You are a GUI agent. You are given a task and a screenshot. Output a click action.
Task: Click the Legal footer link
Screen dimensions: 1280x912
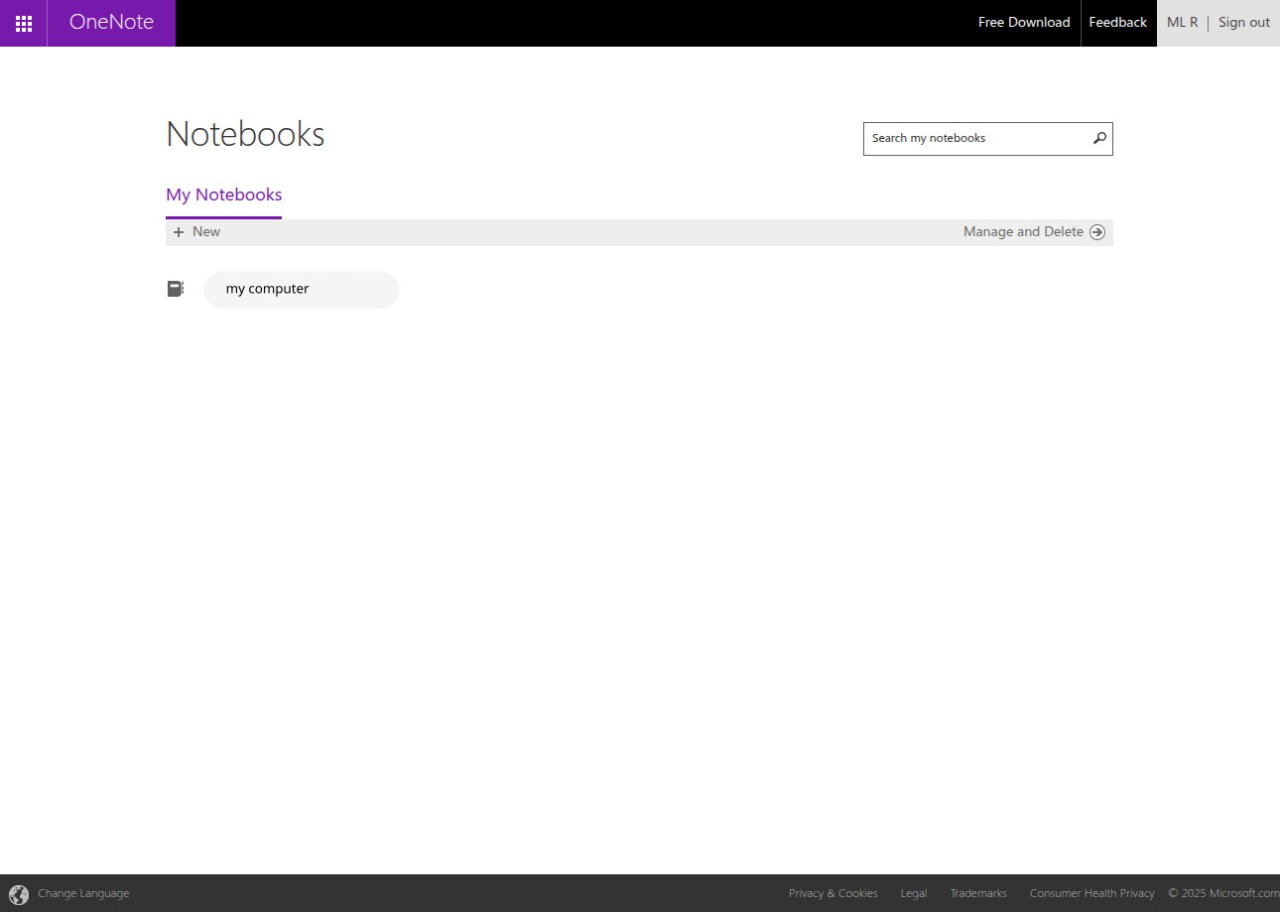click(913, 893)
